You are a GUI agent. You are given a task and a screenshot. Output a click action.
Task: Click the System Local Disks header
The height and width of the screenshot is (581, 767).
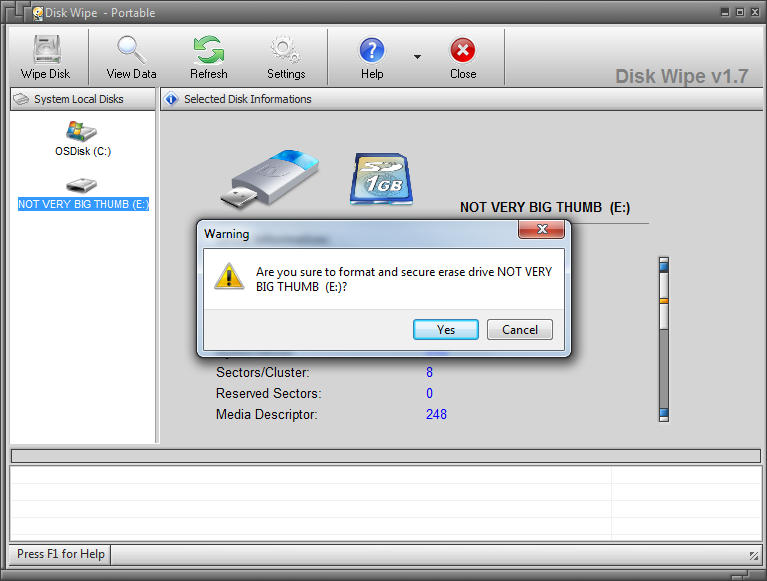tap(83, 99)
